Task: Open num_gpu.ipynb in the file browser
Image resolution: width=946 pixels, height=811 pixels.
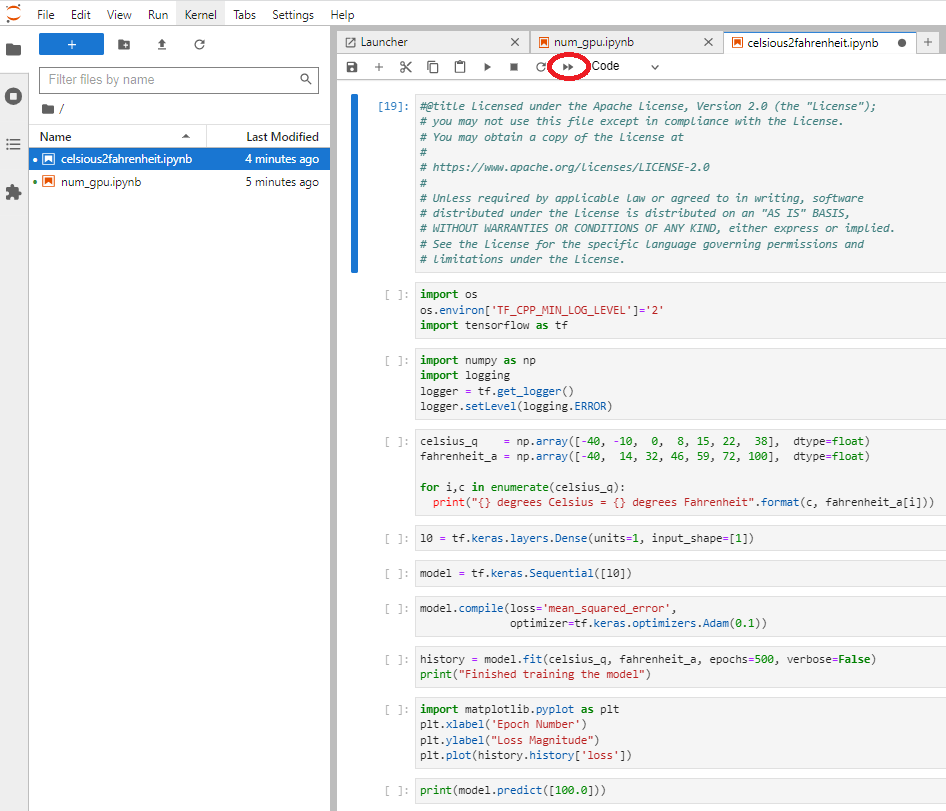Action: click(101, 182)
